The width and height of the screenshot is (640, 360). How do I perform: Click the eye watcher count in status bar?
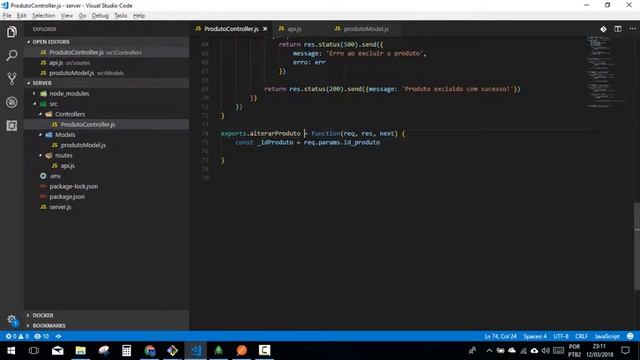coord(42,336)
